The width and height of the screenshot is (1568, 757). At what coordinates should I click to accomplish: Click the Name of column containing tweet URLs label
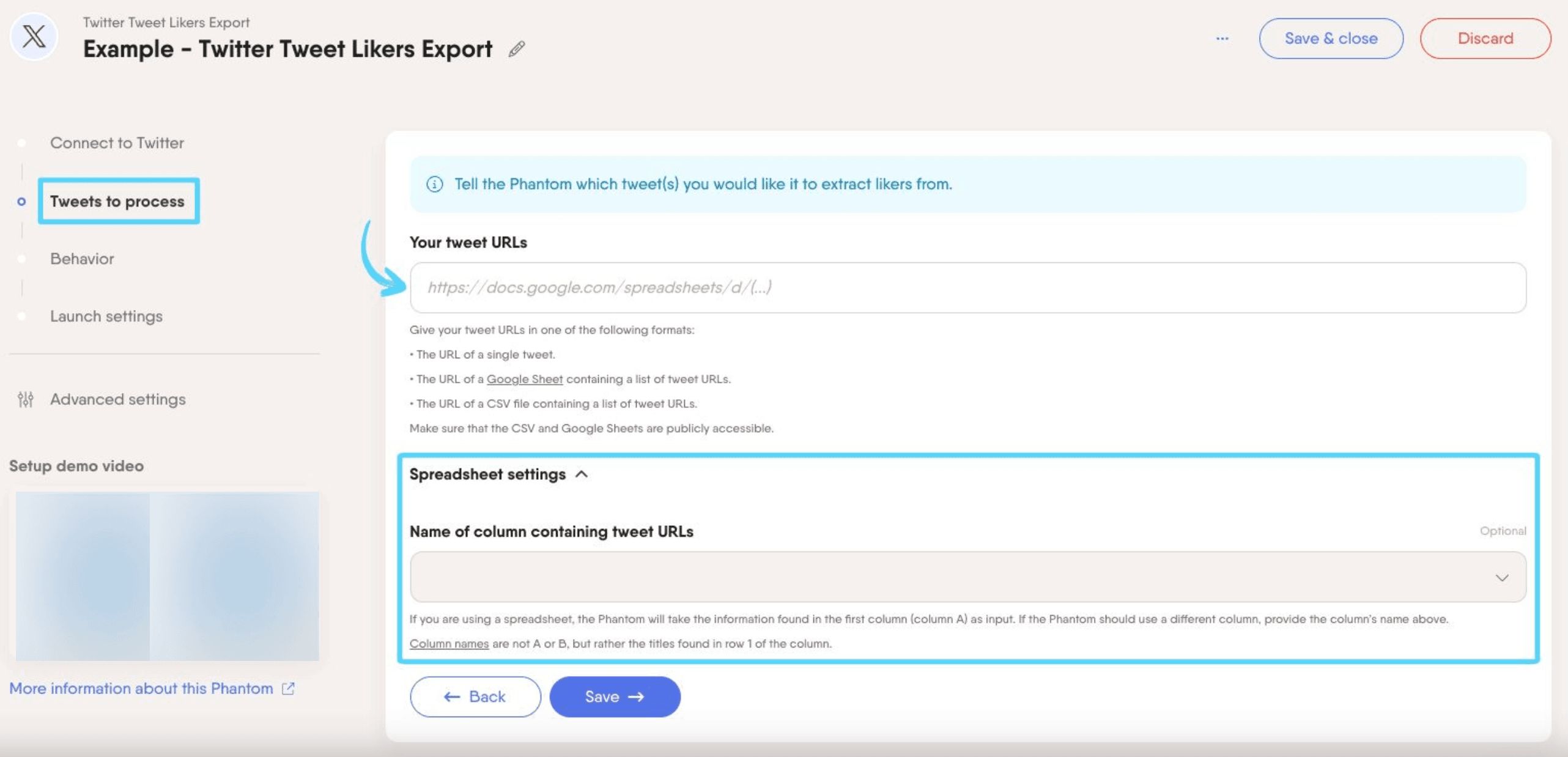click(551, 531)
